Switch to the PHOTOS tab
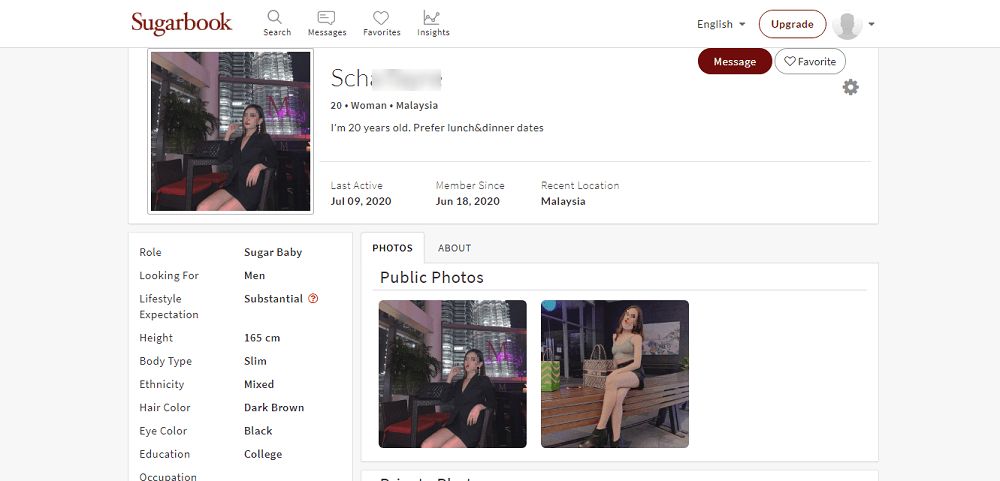 pyautogui.click(x=392, y=248)
